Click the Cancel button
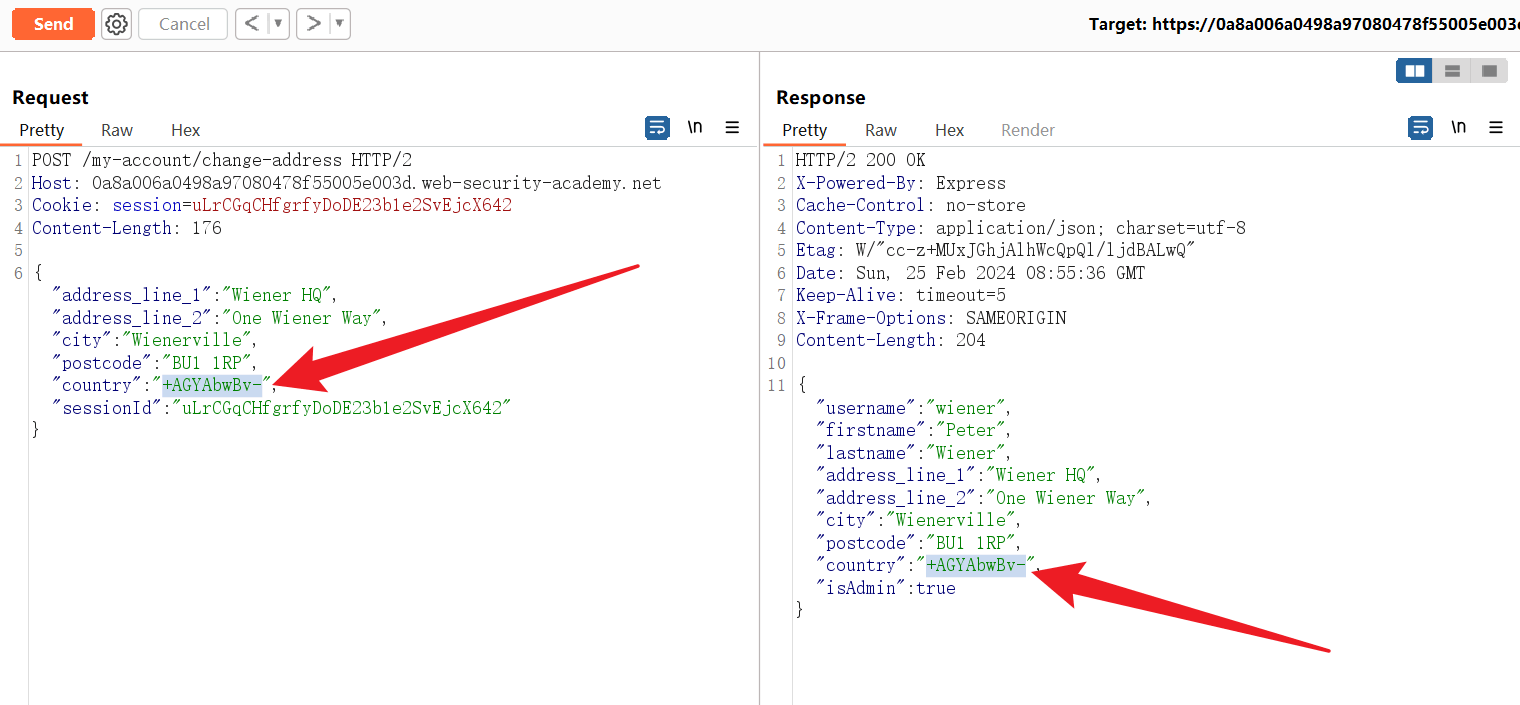 [x=184, y=24]
